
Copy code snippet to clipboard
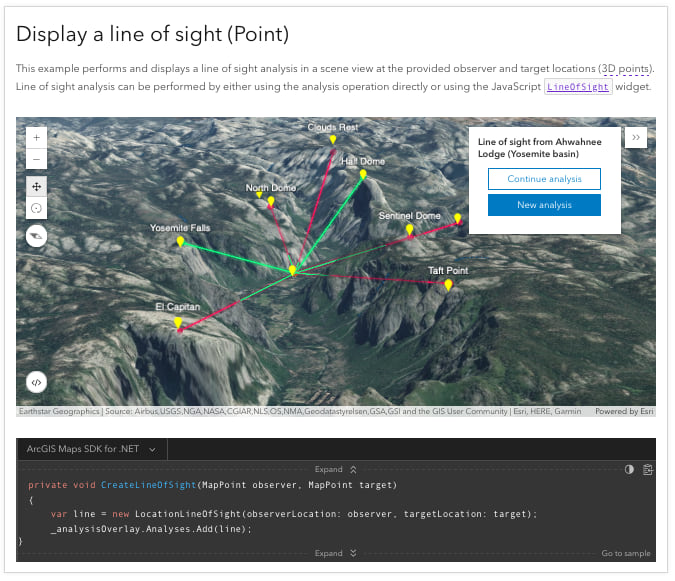(647, 470)
